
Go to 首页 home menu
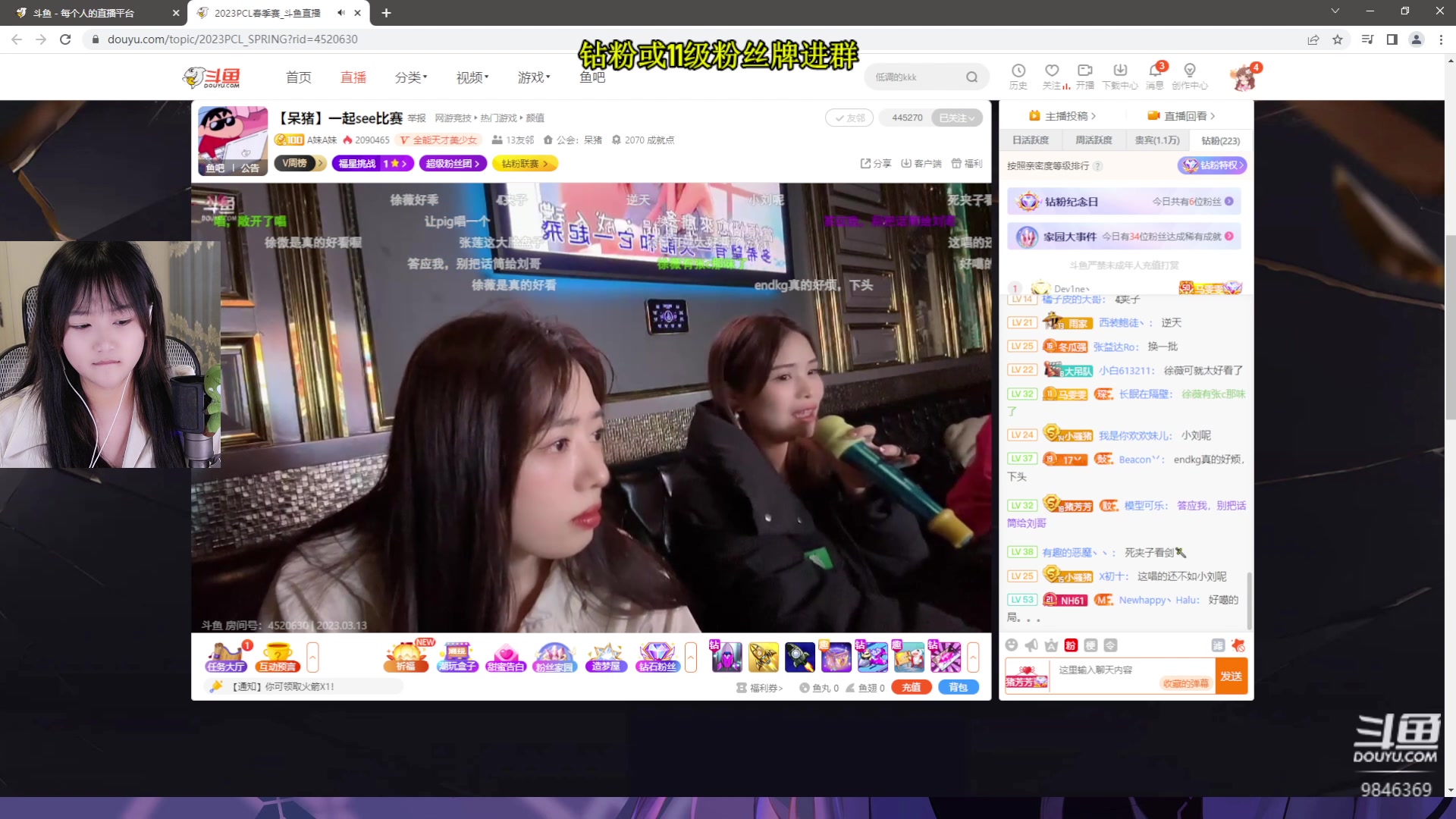click(299, 77)
